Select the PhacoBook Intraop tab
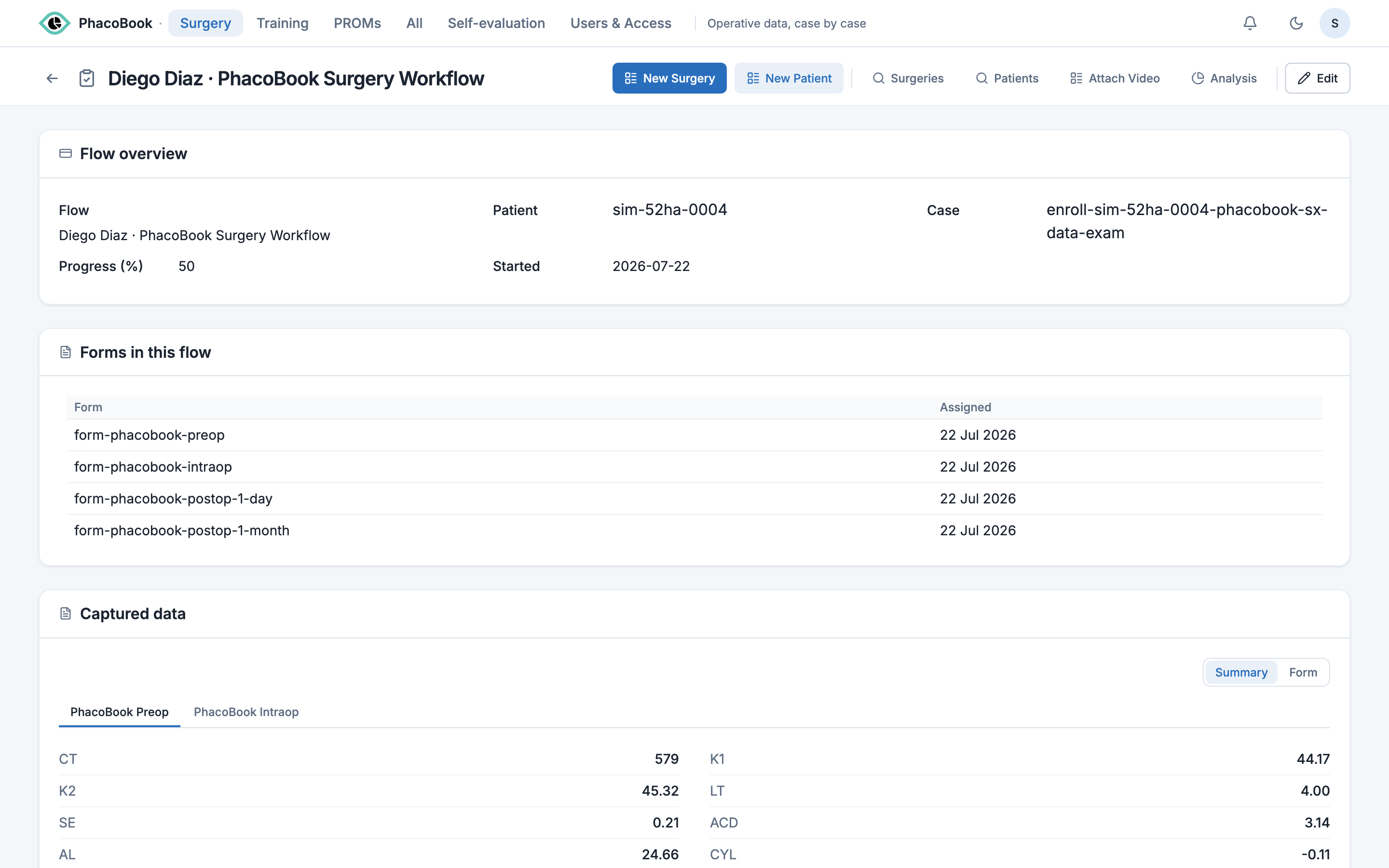This screenshot has height=868, width=1389. (x=246, y=712)
